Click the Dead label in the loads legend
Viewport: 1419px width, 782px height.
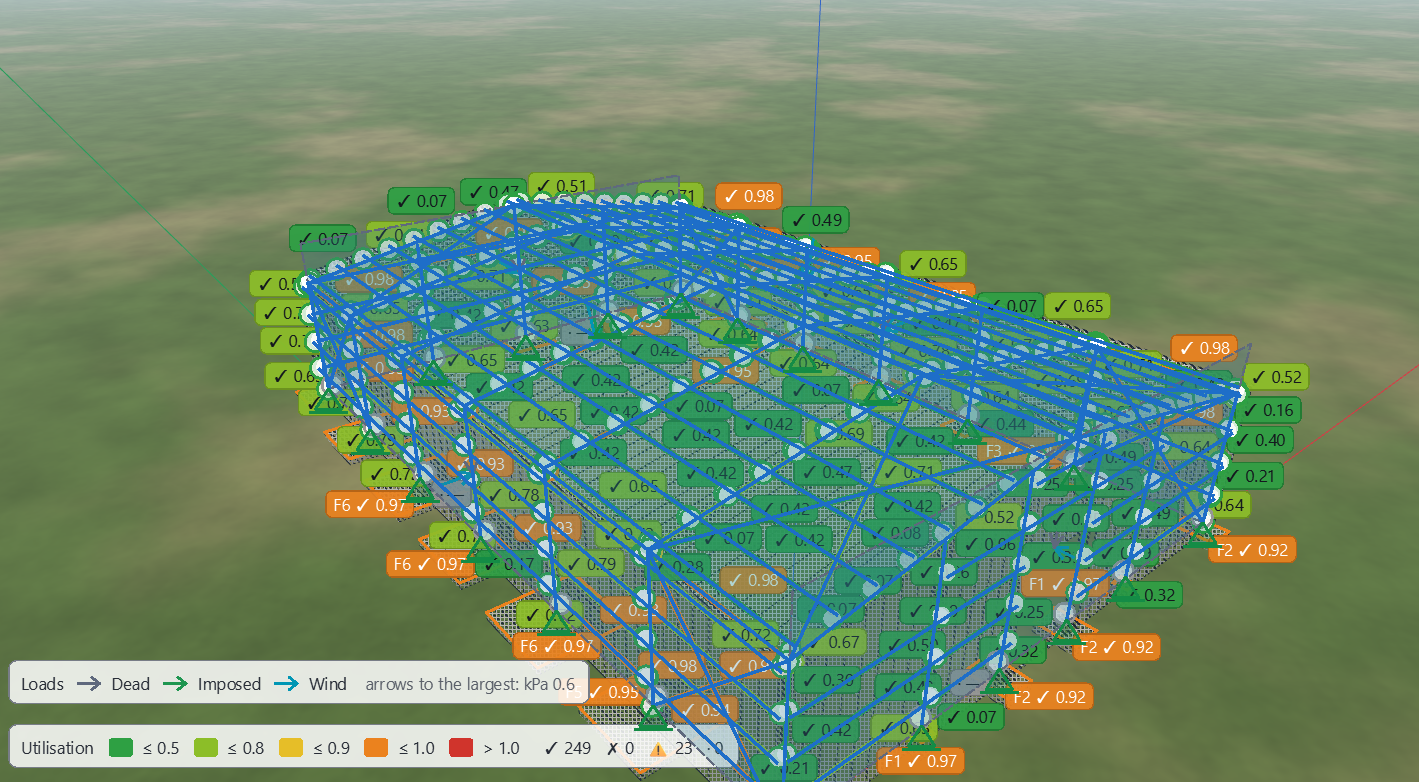click(x=130, y=684)
